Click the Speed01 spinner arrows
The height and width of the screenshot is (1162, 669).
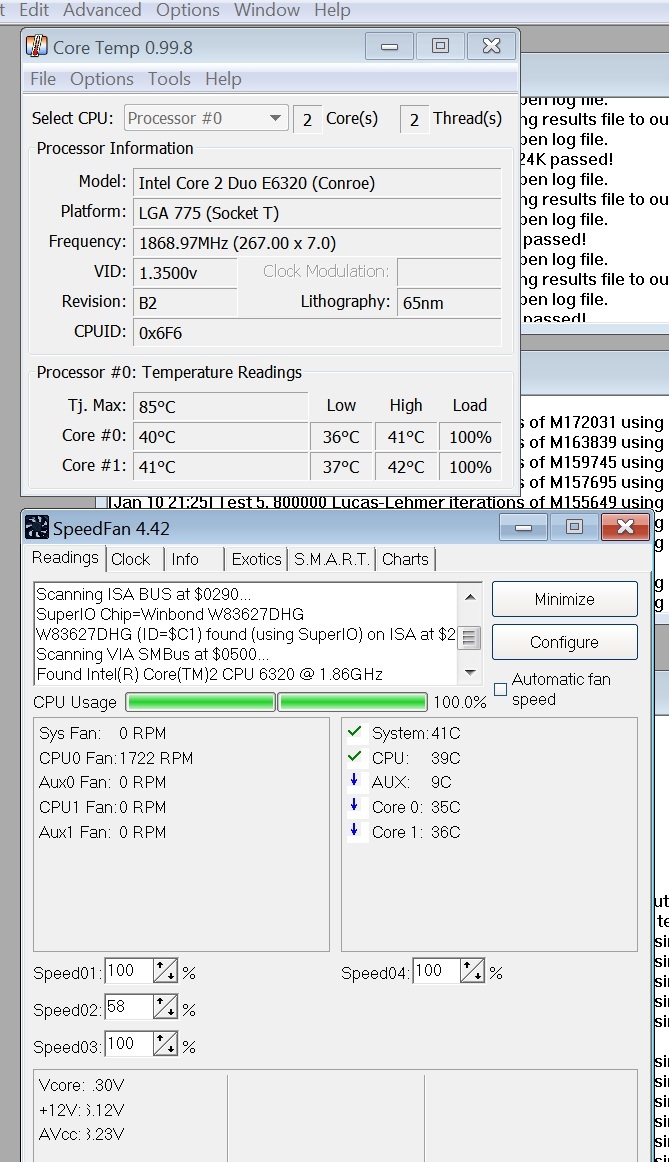(165, 970)
